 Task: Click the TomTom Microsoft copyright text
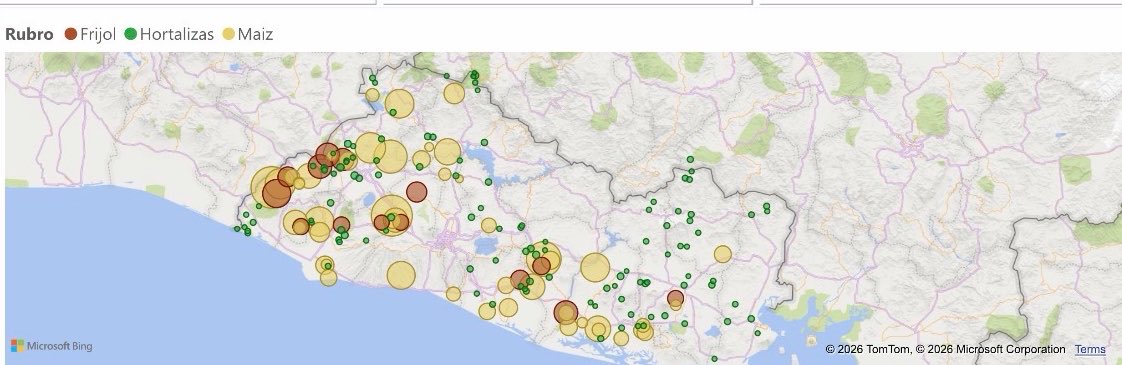(945, 349)
